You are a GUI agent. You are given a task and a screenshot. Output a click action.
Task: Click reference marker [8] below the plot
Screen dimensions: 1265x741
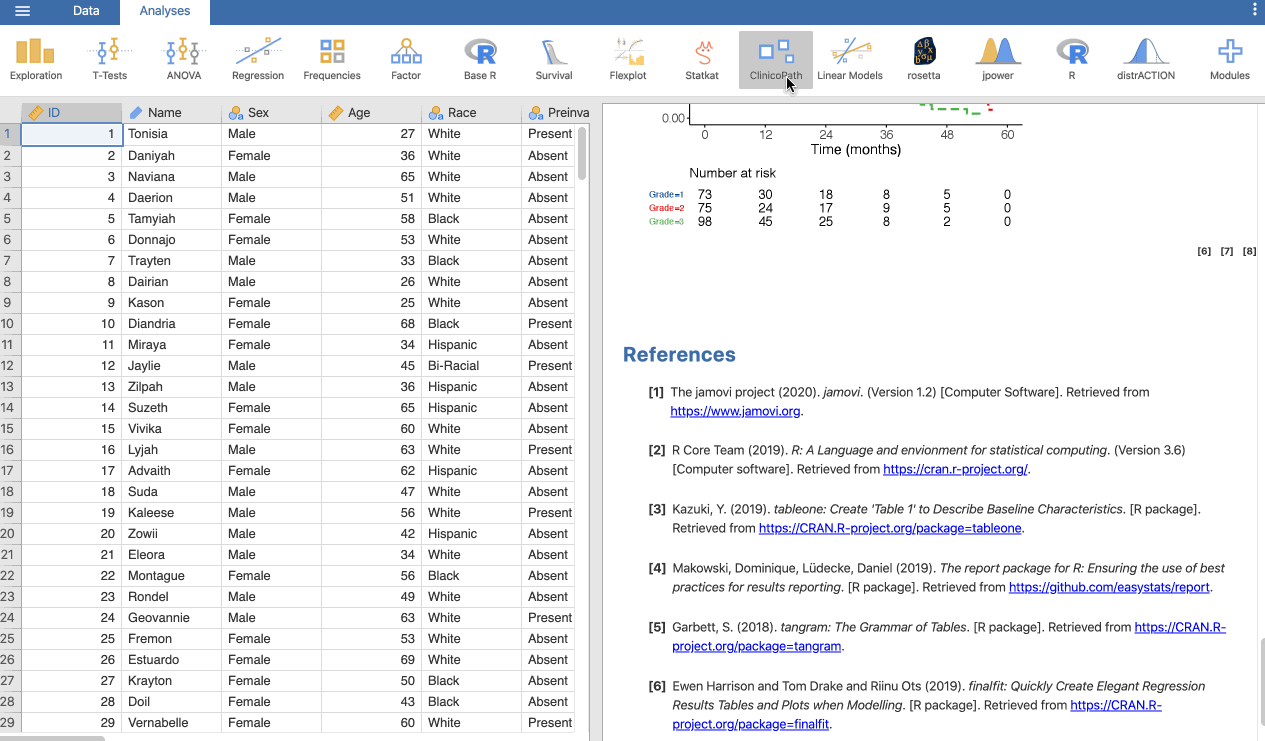(x=1249, y=251)
